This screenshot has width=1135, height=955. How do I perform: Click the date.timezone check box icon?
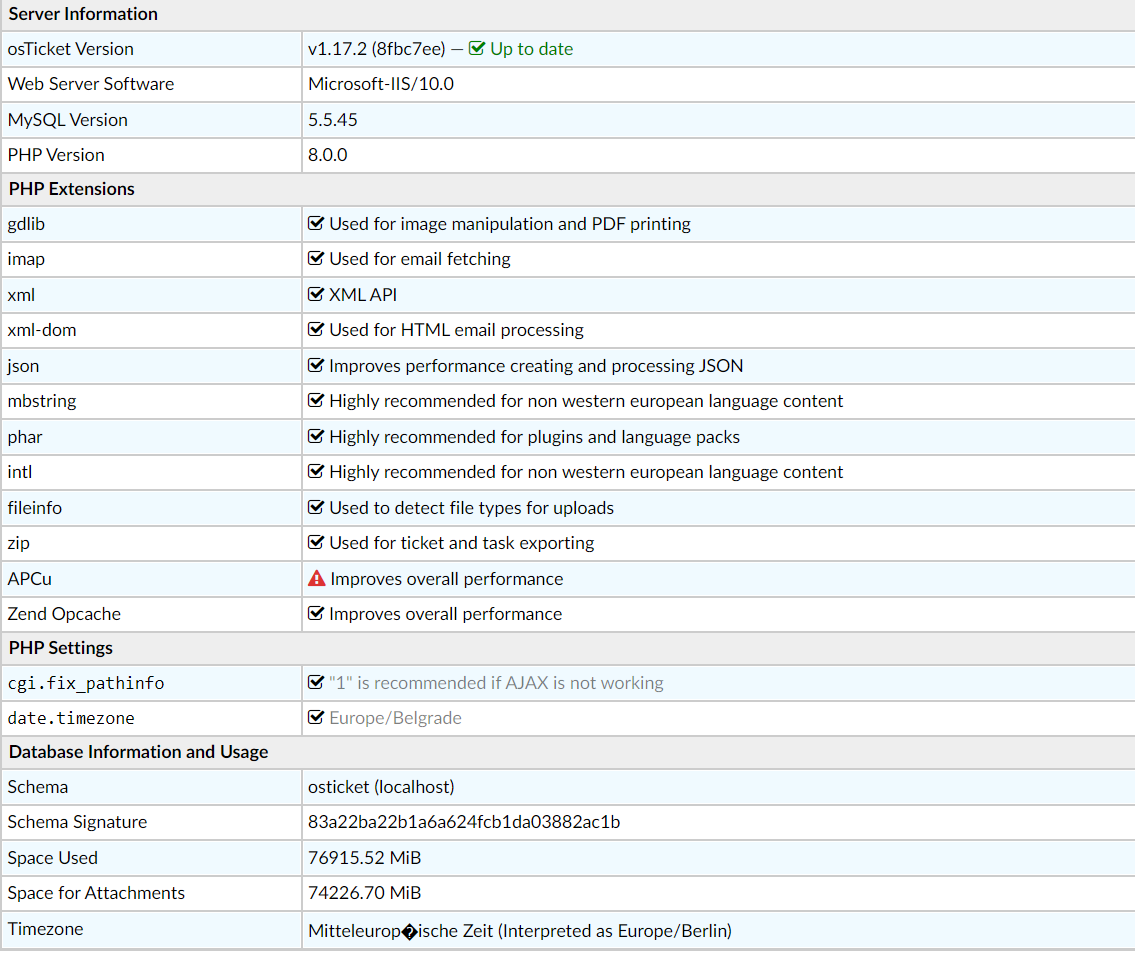316,718
